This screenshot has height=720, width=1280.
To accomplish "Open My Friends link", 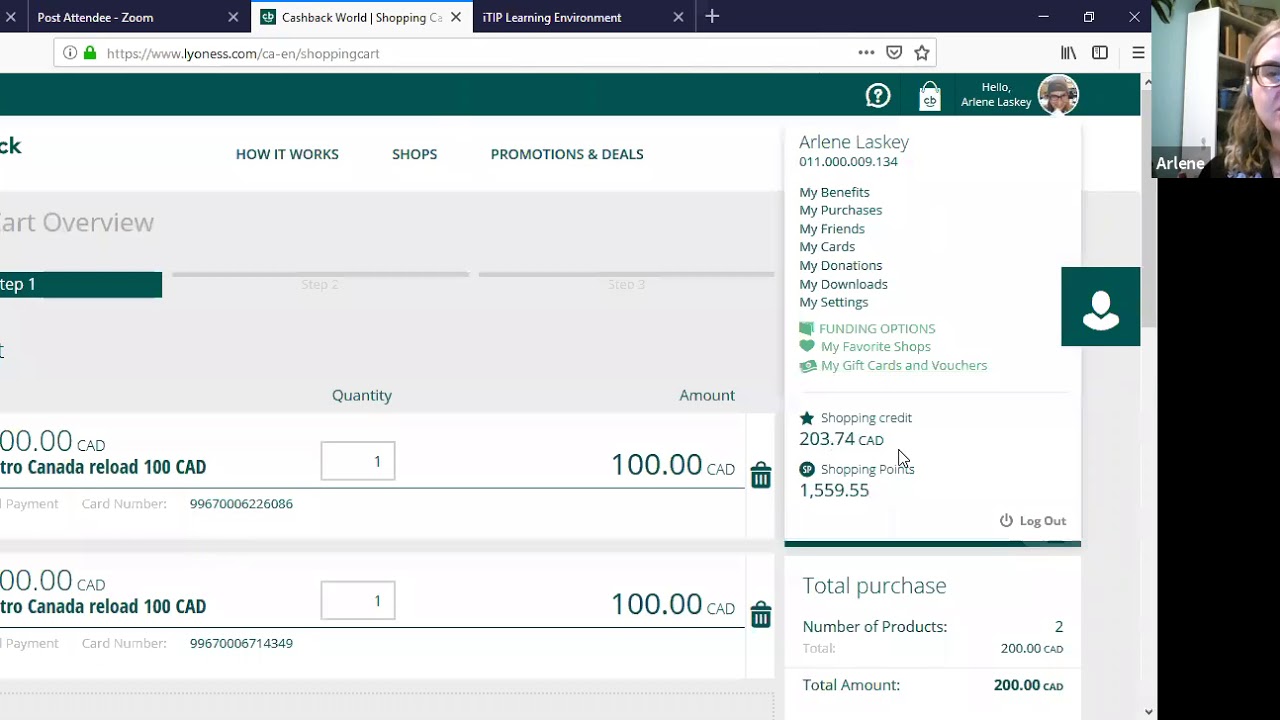I will 832,229.
